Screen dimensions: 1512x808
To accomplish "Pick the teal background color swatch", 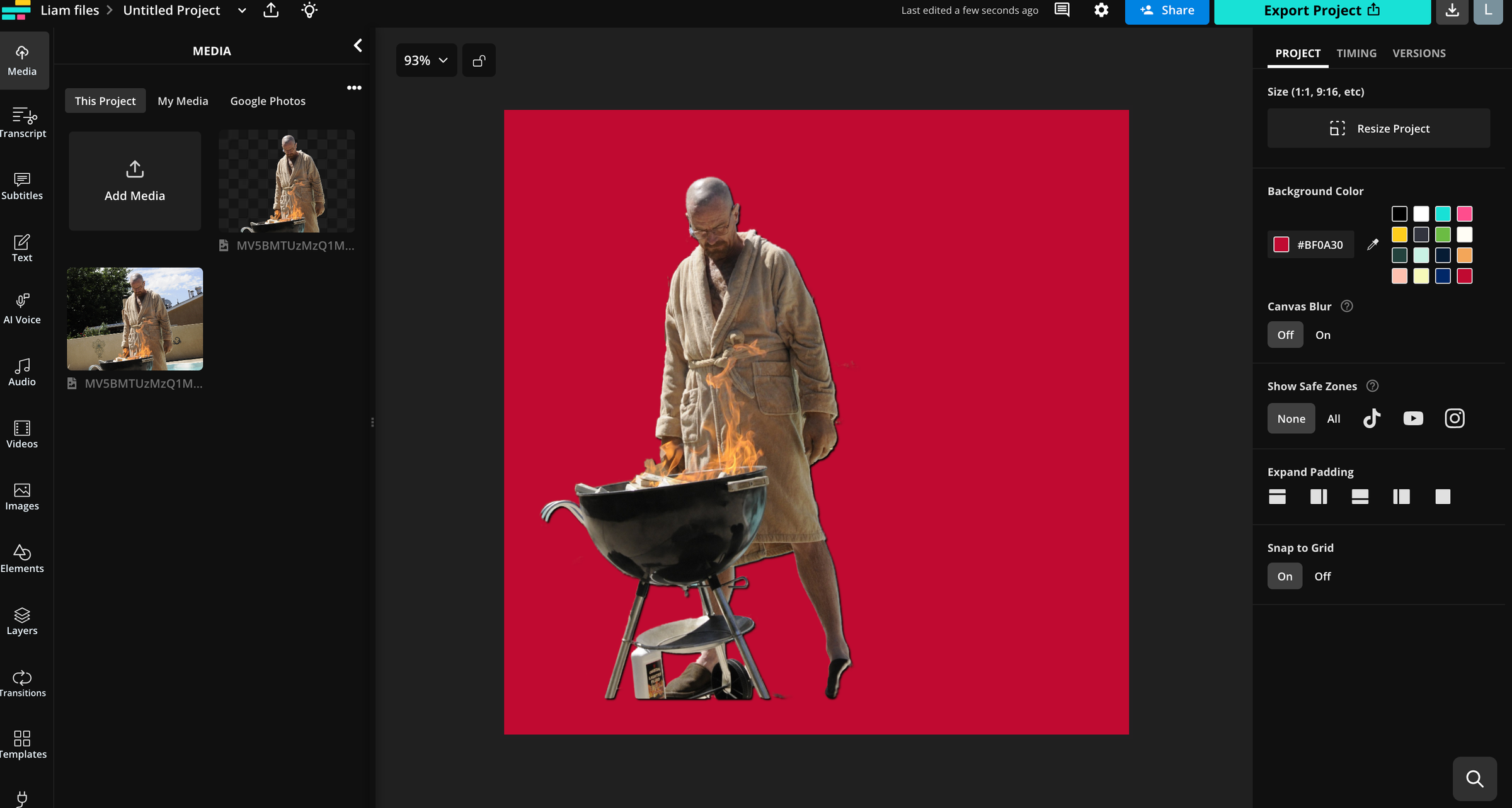I will click(x=1443, y=214).
